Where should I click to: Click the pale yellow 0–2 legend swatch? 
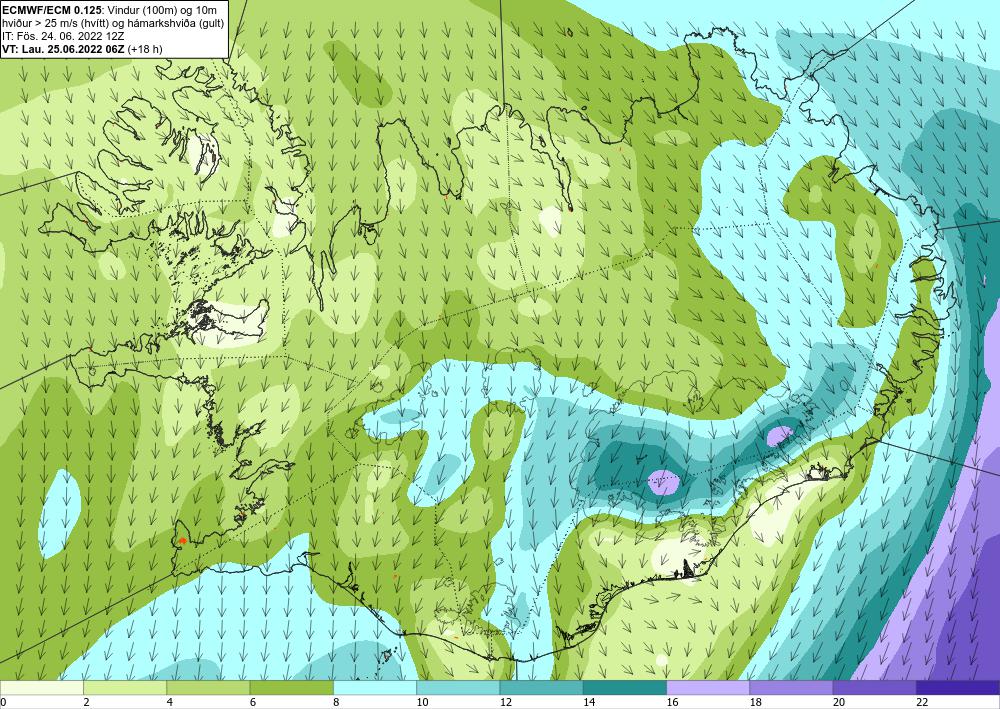pos(42,687)
